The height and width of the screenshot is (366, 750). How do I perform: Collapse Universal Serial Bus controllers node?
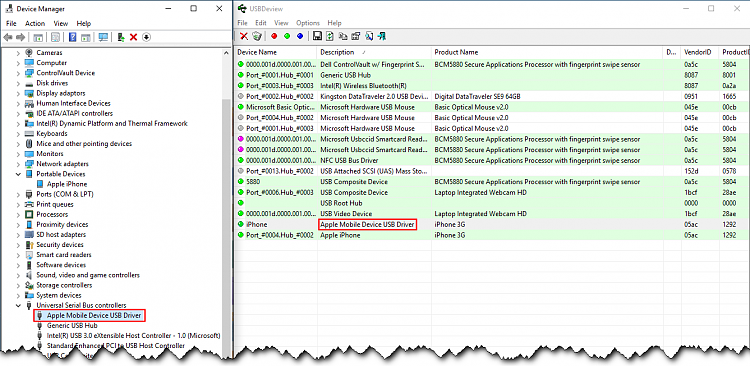tap(18, 305)
